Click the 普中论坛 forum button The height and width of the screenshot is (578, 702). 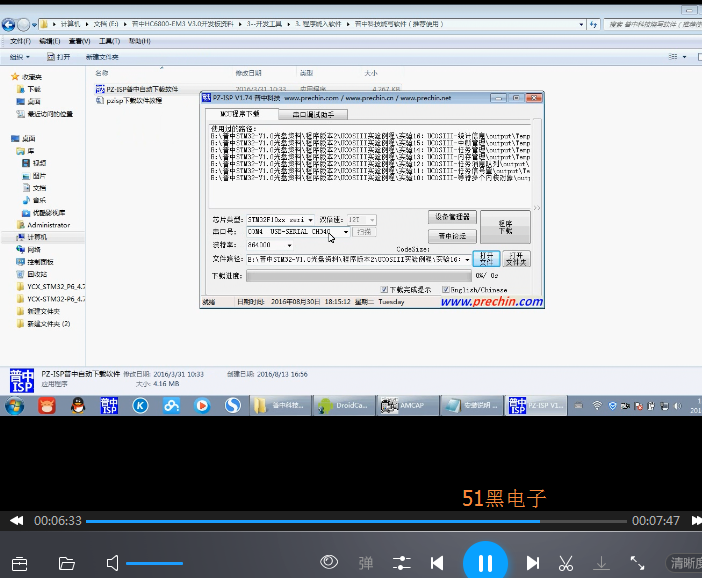452,236
